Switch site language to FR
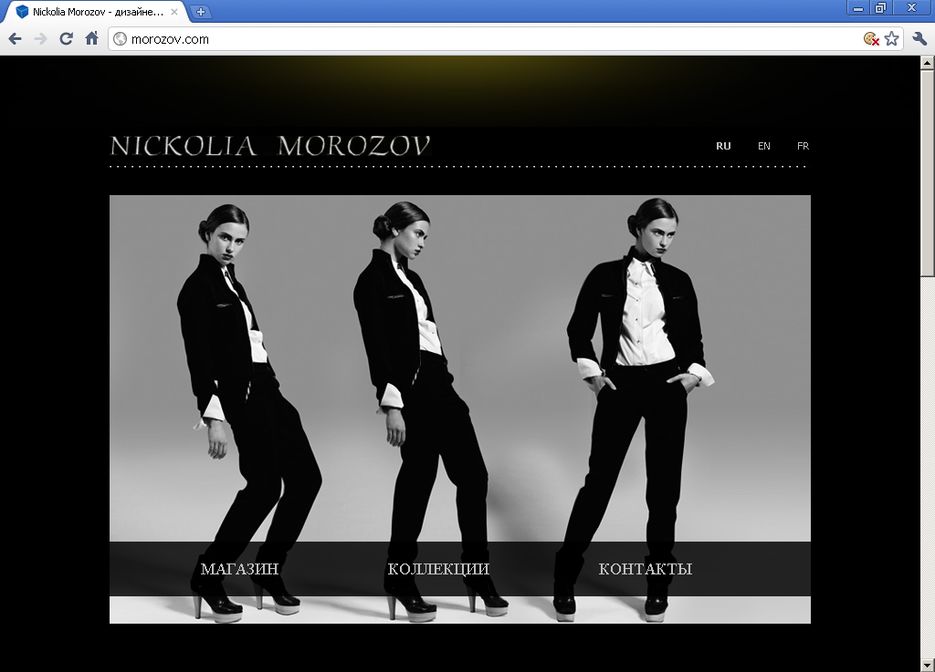This screenshot has height=672, width=935. tap(802, 146)
